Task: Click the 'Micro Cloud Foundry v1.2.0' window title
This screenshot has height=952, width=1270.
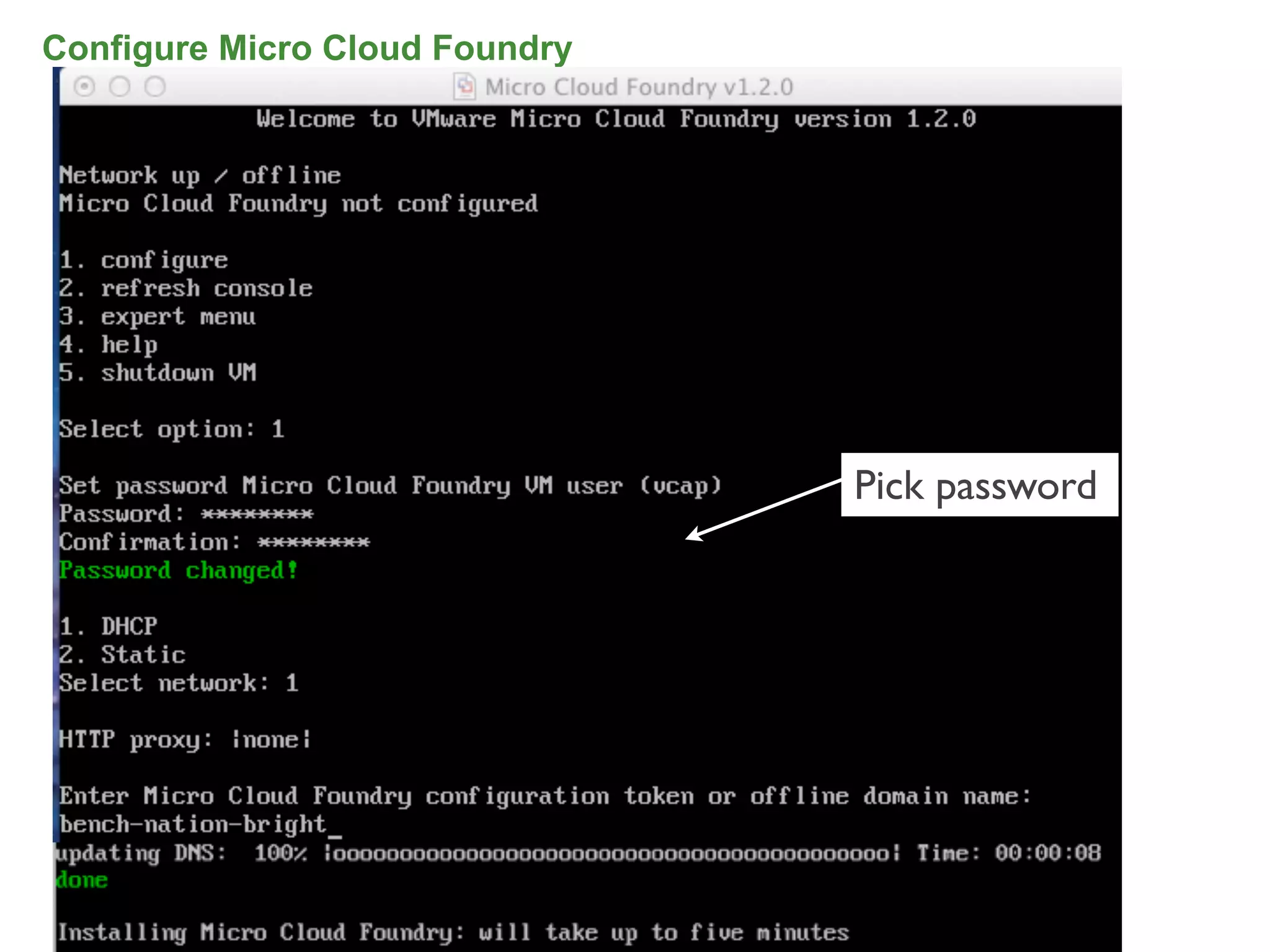Action: click(639, 87)
